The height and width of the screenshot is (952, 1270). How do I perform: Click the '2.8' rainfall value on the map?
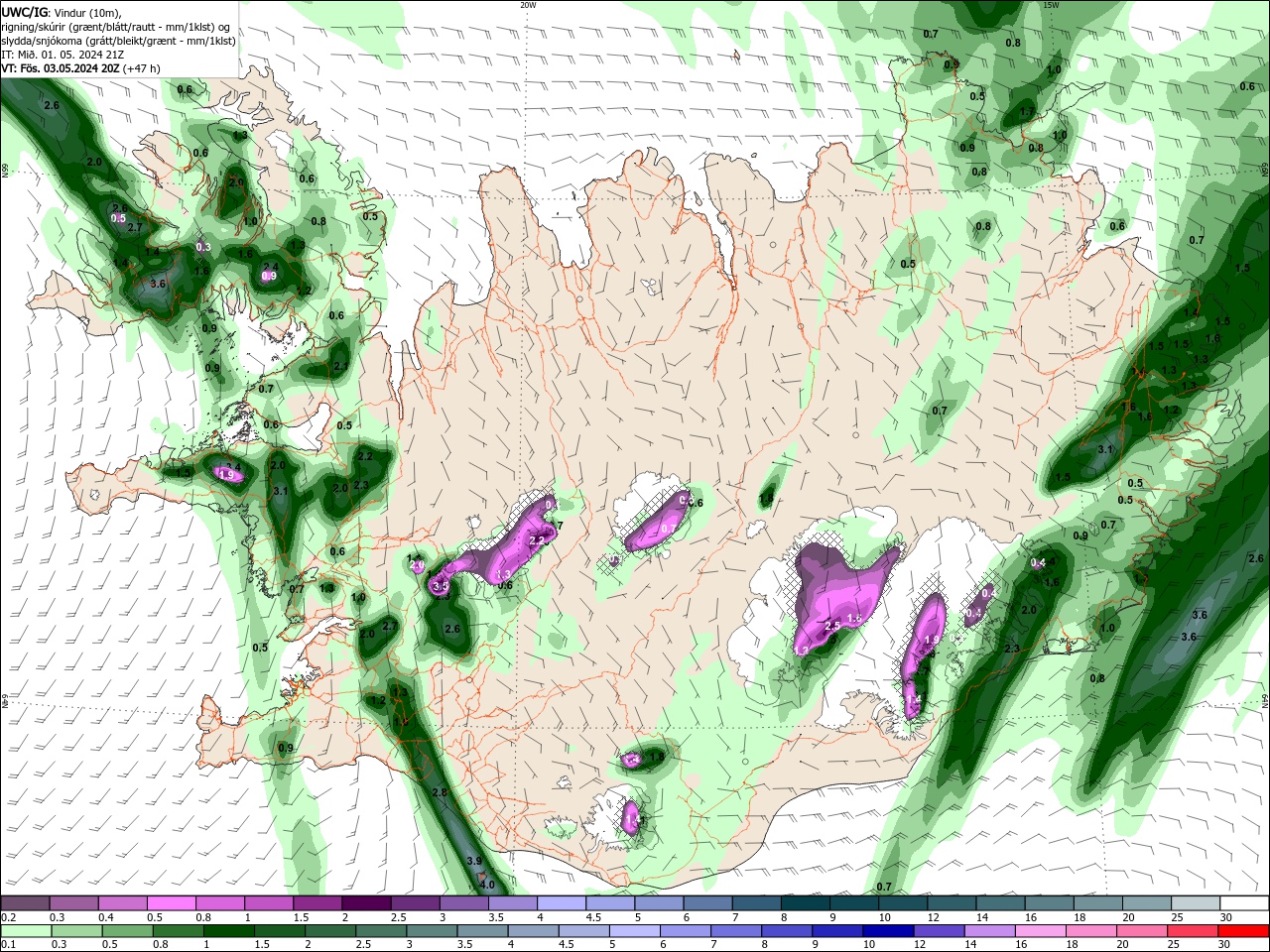click(x=440, y=792)
